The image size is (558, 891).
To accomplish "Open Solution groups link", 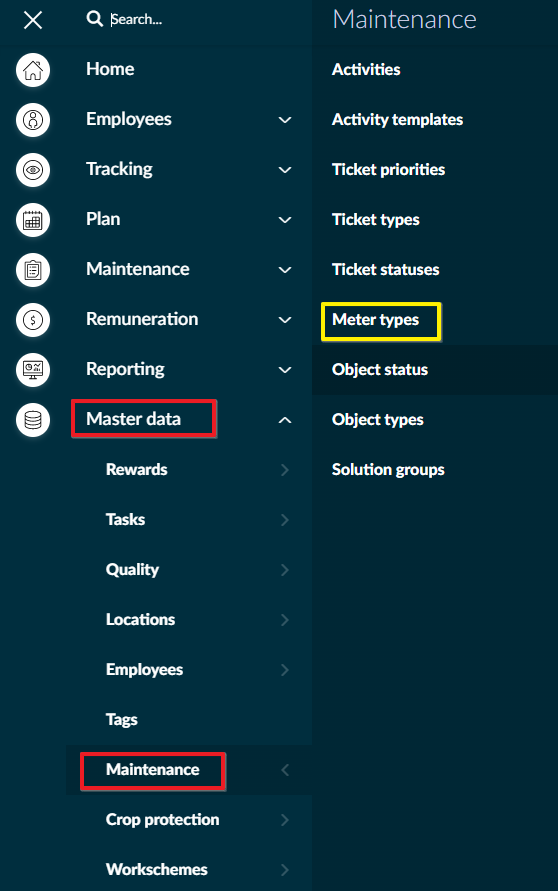I will click(388, 470).
